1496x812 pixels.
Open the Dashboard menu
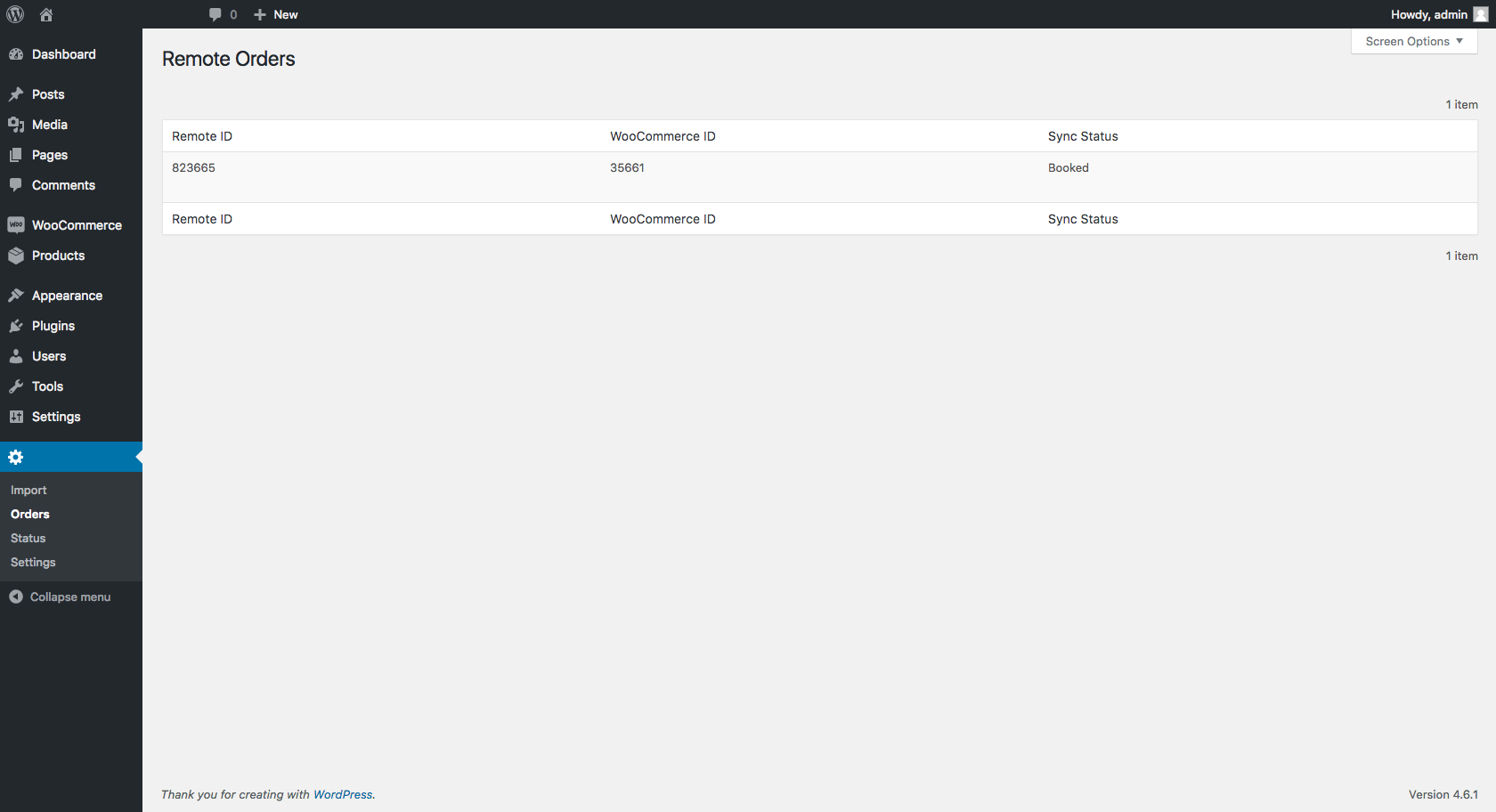(x=64, y=54)
